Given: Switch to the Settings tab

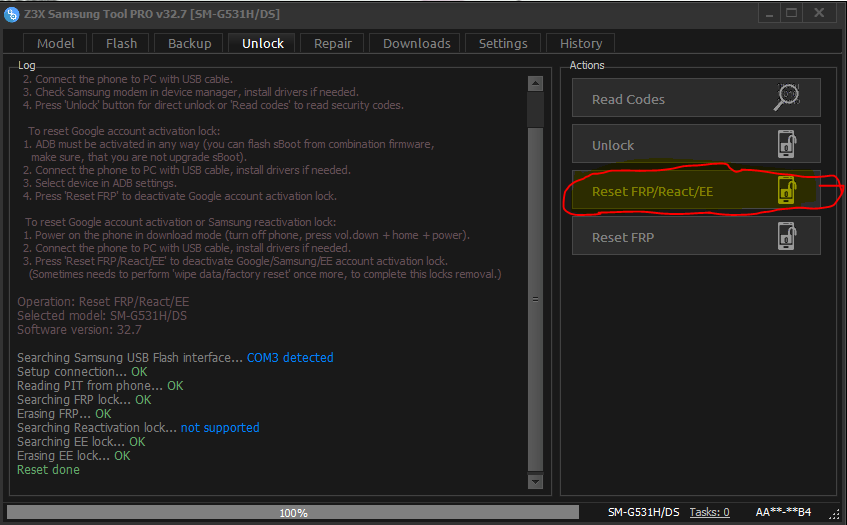Looking at the screenshot, I should [x=503, y=43].
